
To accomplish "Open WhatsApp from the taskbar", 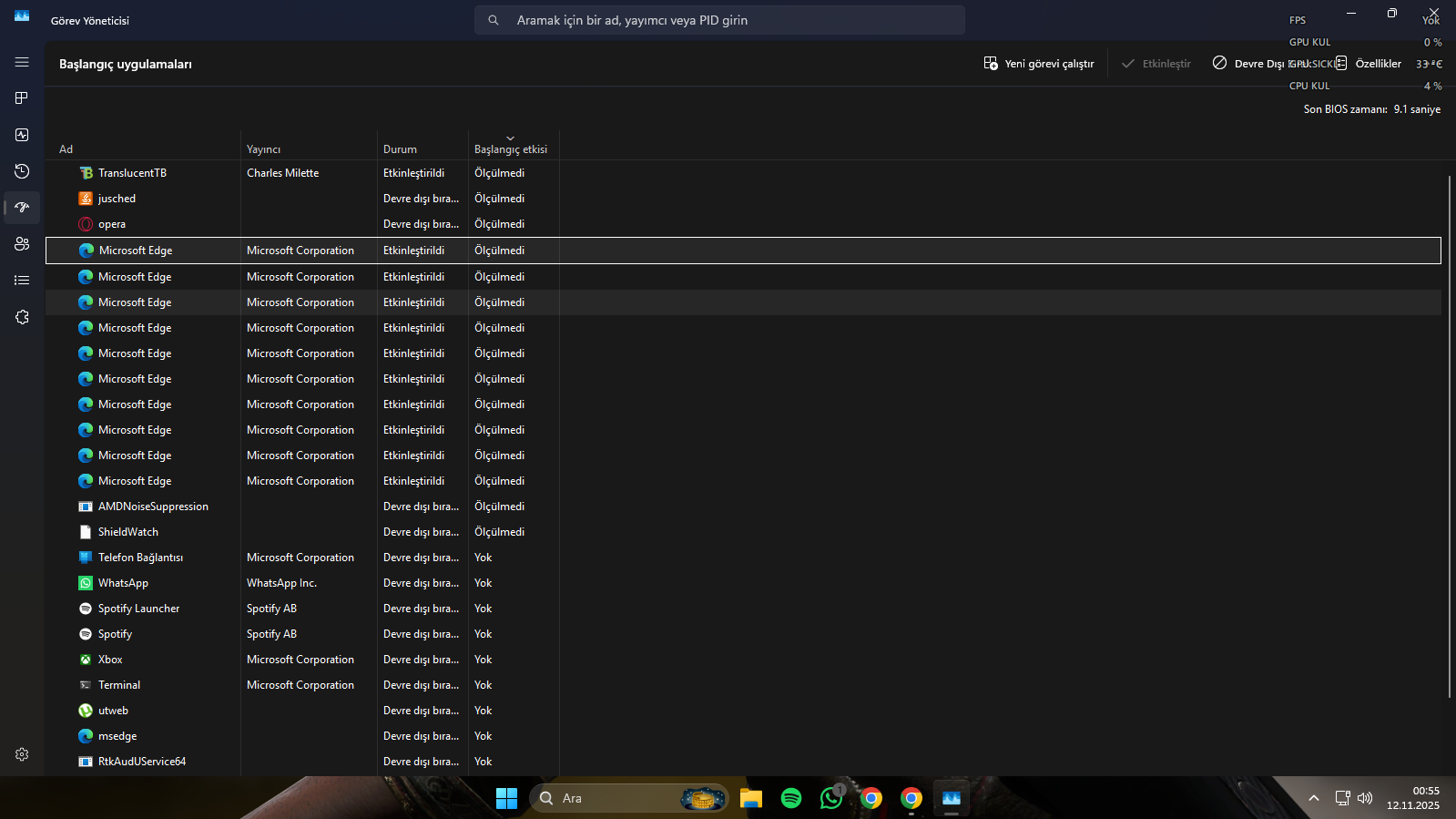I will click(x=831, y=798).
